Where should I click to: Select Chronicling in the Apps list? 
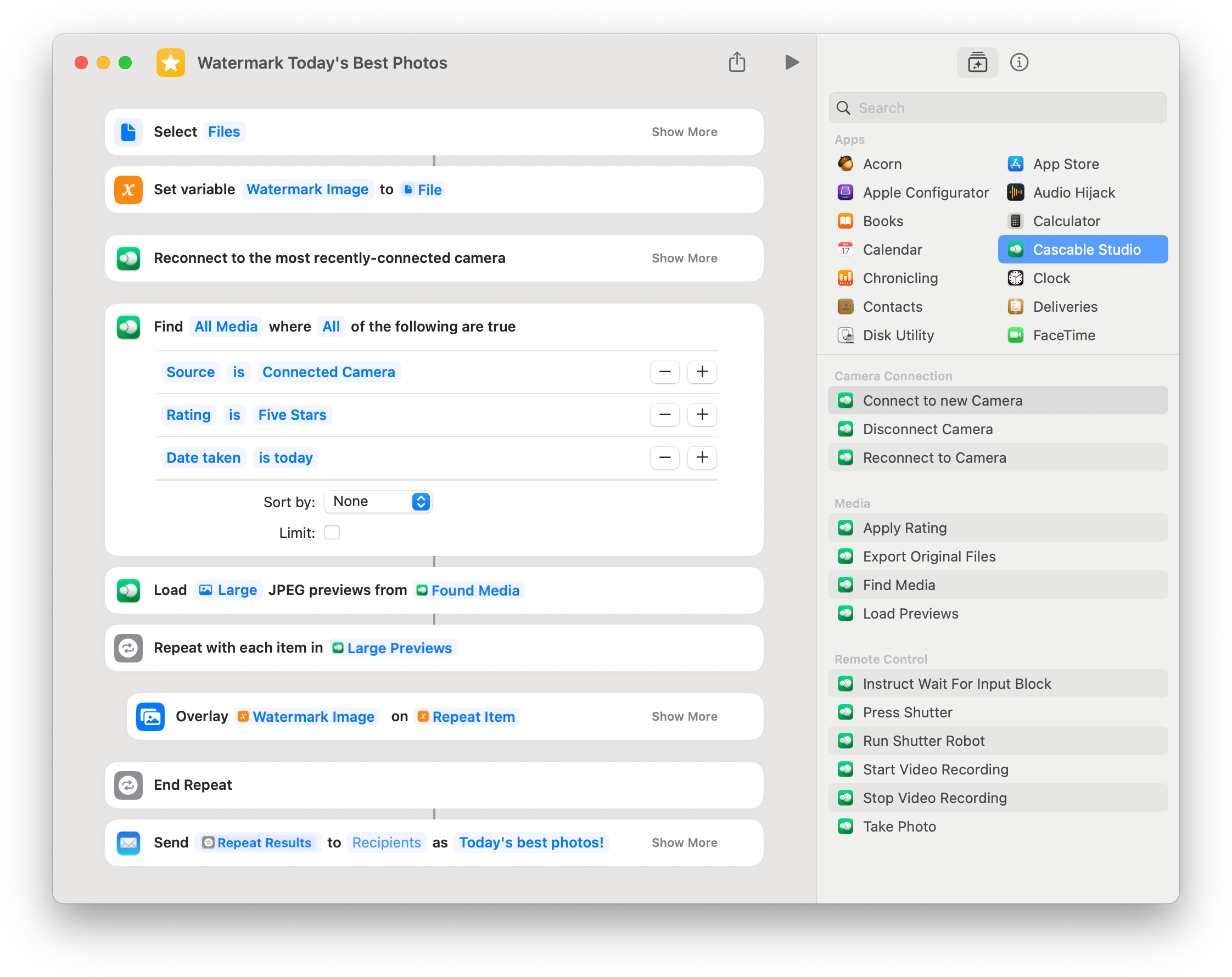[x=912, y=278]
